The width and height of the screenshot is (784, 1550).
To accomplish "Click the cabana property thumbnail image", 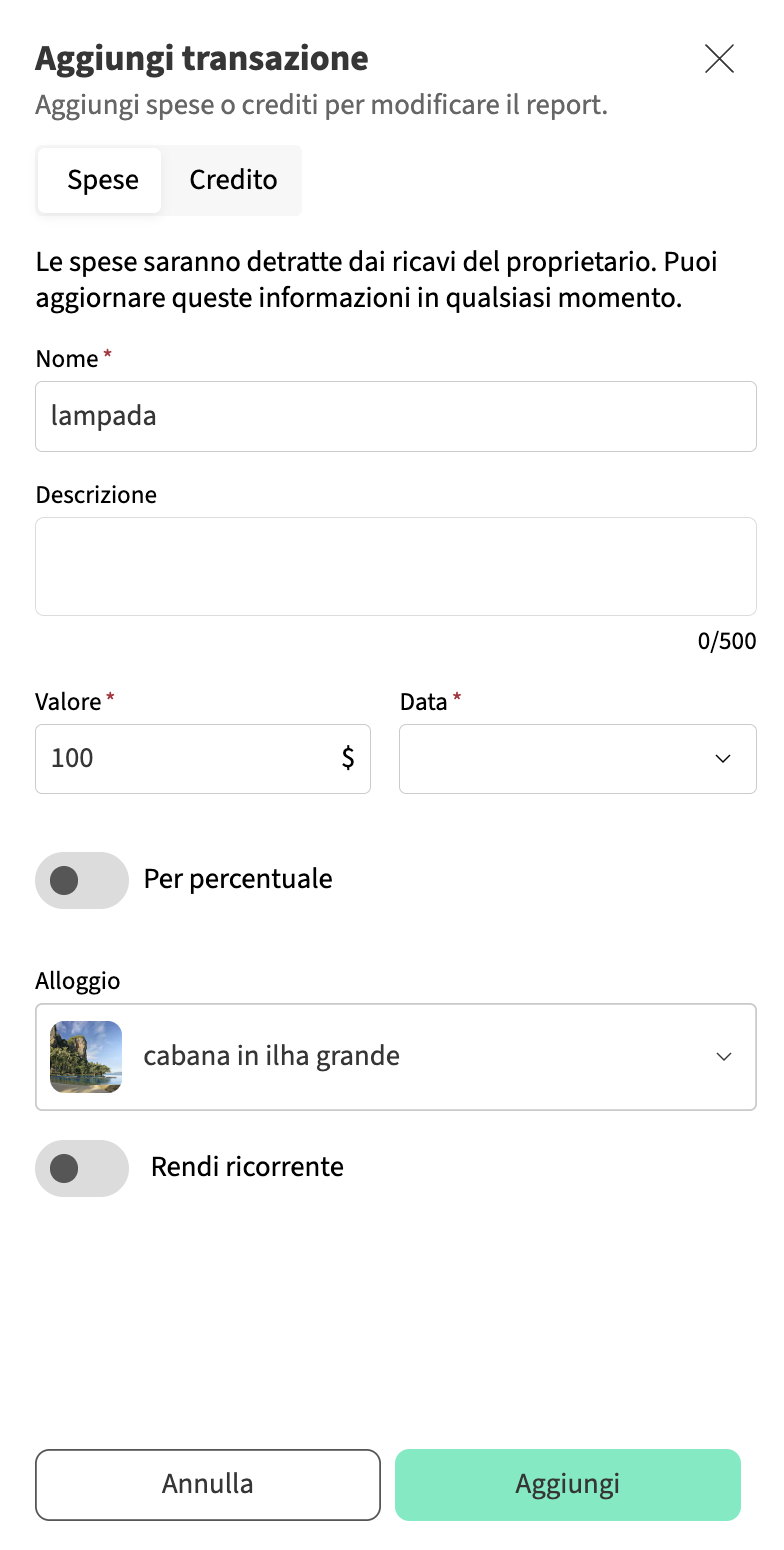I will [86, 1057].
